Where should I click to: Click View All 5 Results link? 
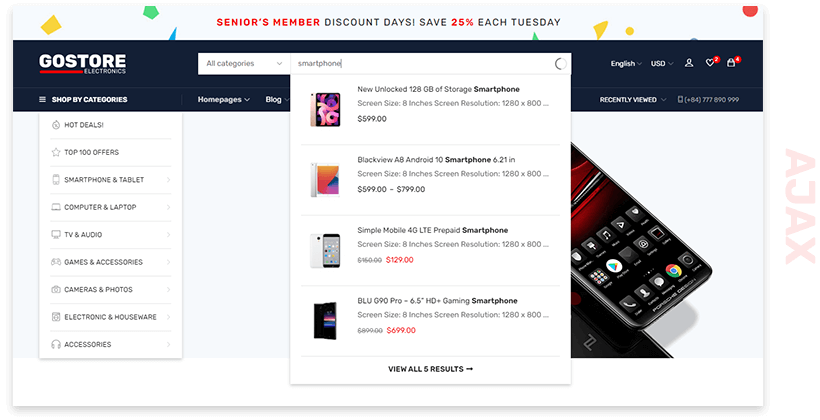(x=430, y=369)
